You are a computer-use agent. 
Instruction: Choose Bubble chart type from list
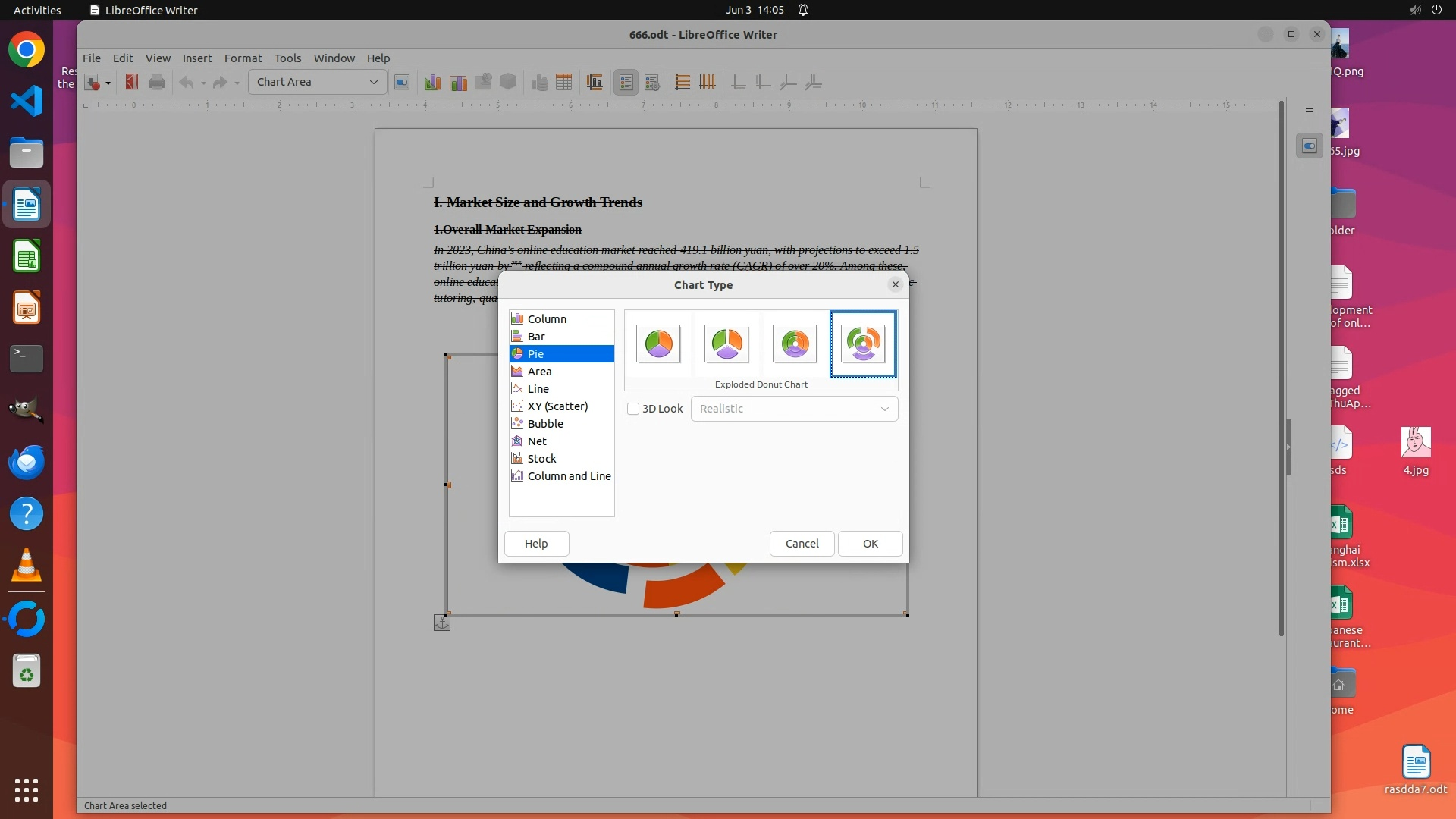(545, 424)
